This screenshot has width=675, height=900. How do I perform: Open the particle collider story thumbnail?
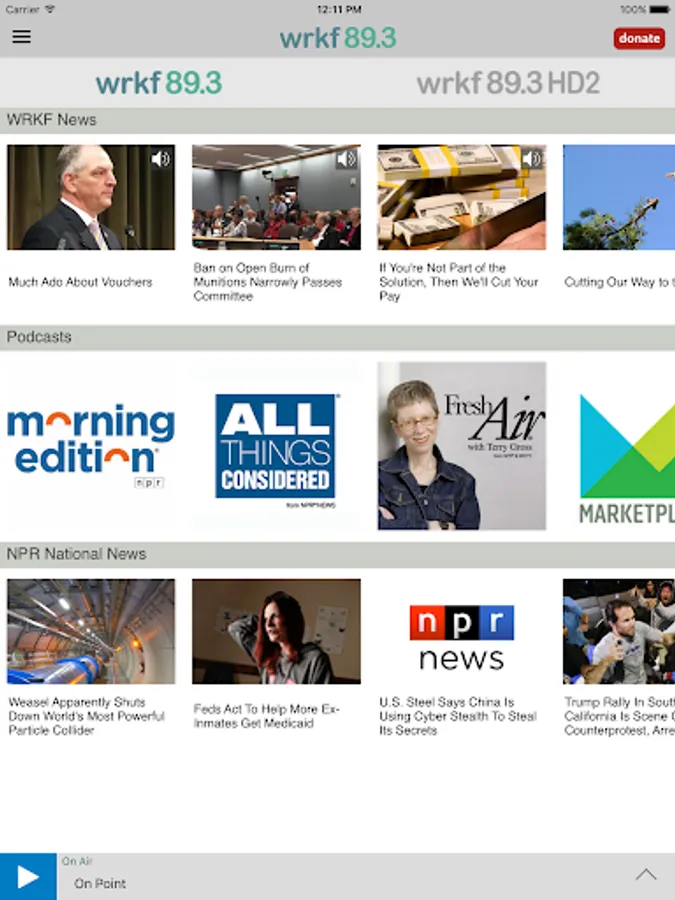tap(91, 631)
